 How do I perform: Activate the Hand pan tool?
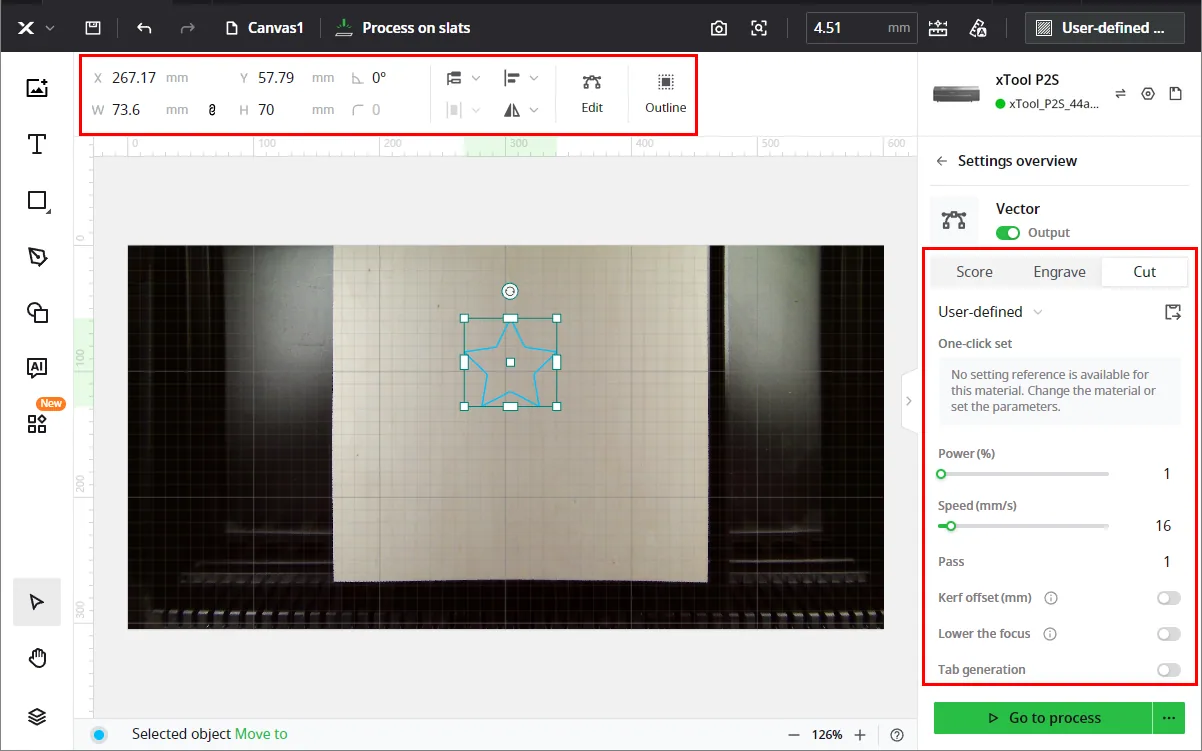tap(37, 658)
